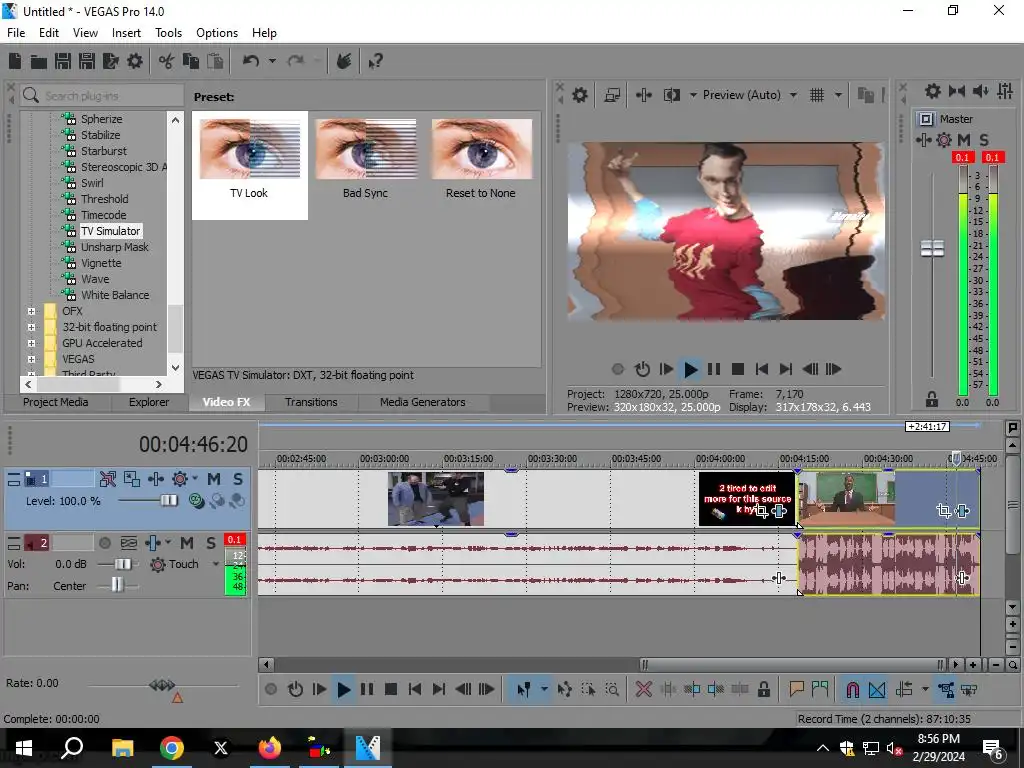
Task: Stop playback in timeline transport
Action: (391, 689)
